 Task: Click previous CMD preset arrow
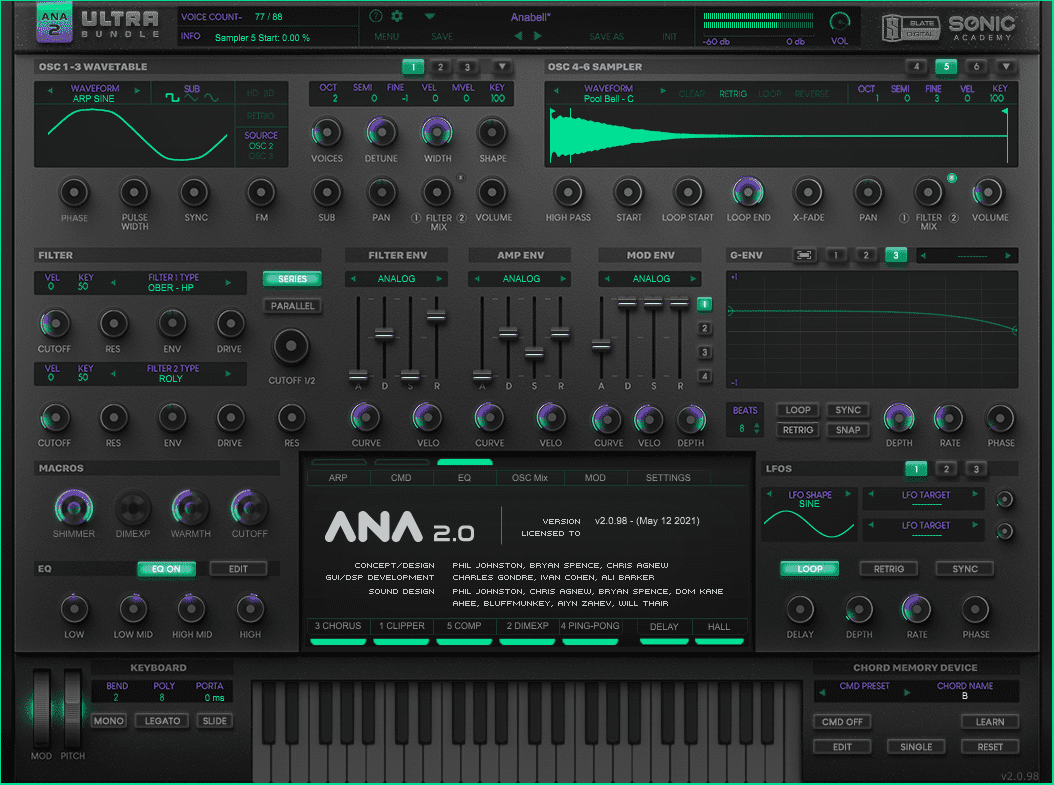tap(822, 692)
